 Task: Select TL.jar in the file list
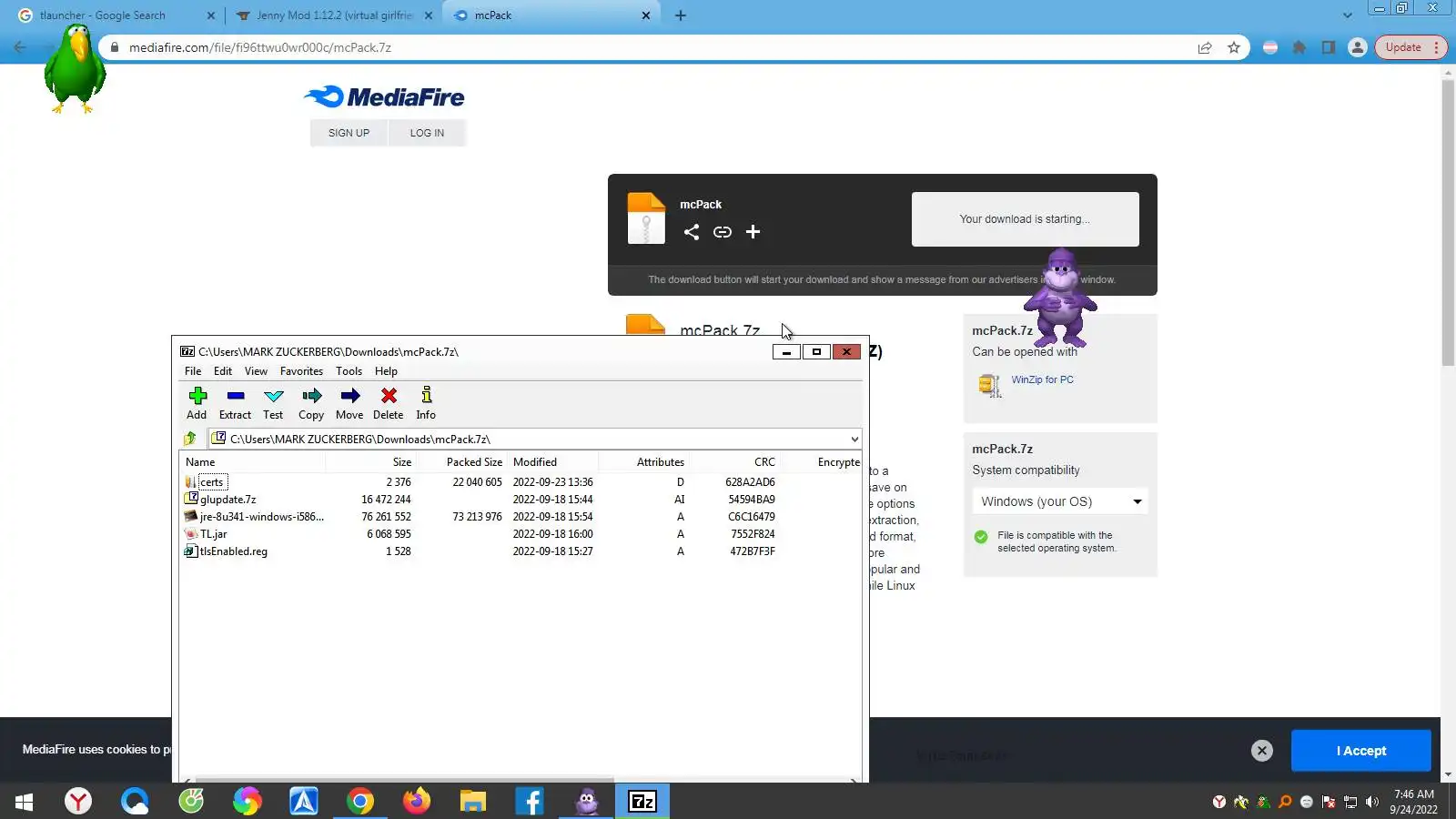213,534
